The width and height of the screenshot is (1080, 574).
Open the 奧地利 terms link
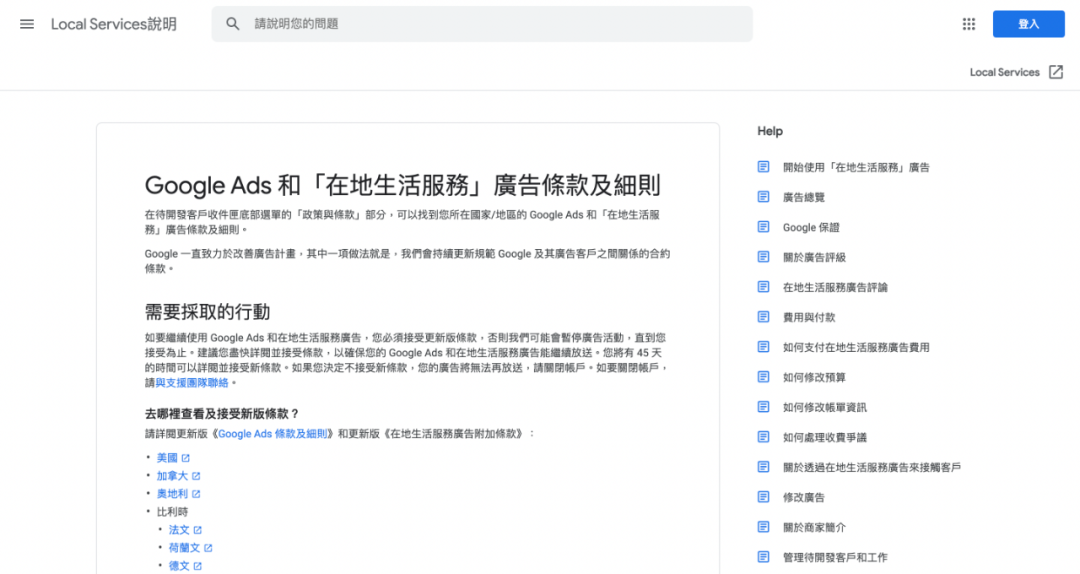click(x=172, y=494)
